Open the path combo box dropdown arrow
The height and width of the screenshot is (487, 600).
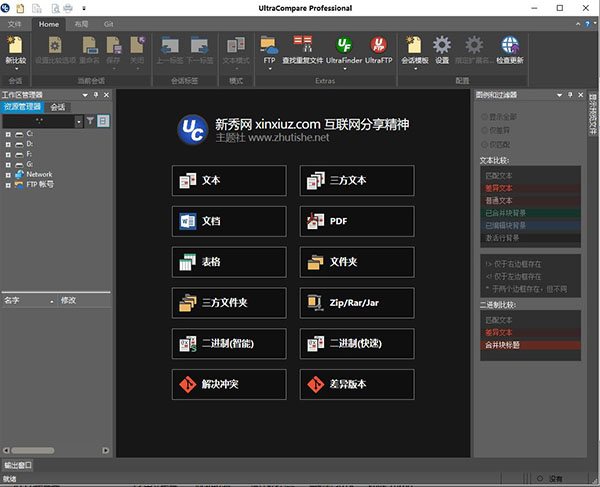78,121
